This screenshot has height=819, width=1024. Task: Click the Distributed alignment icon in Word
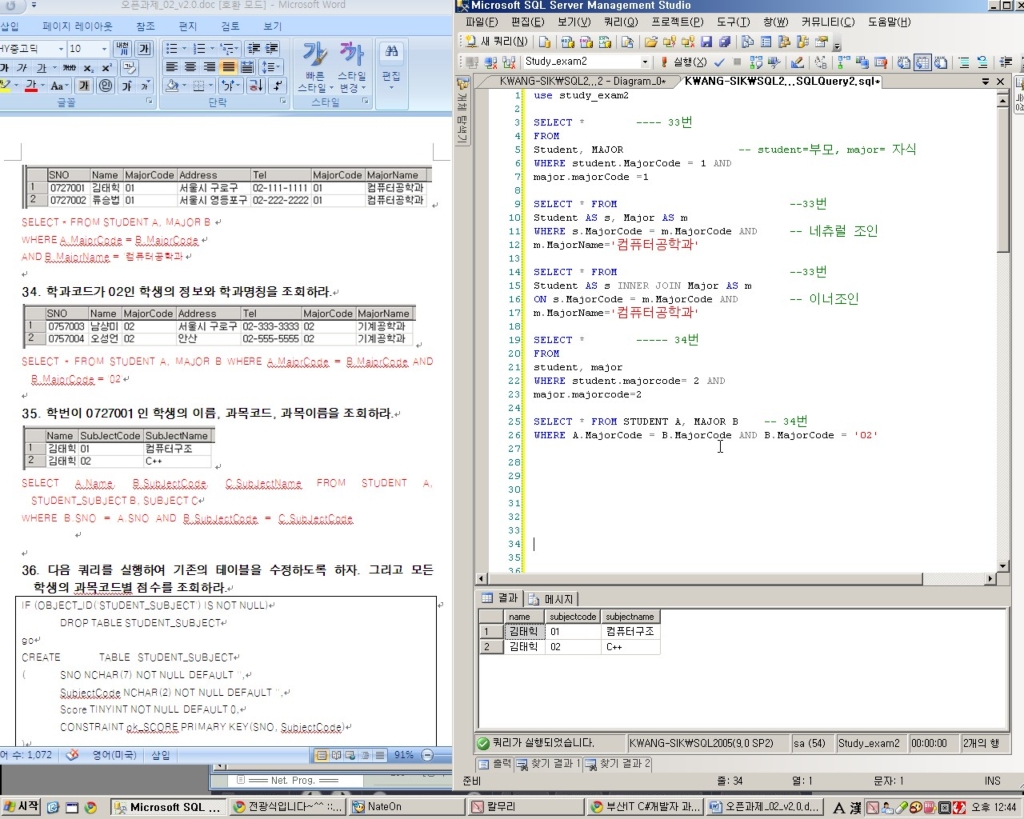pos(247,67)
